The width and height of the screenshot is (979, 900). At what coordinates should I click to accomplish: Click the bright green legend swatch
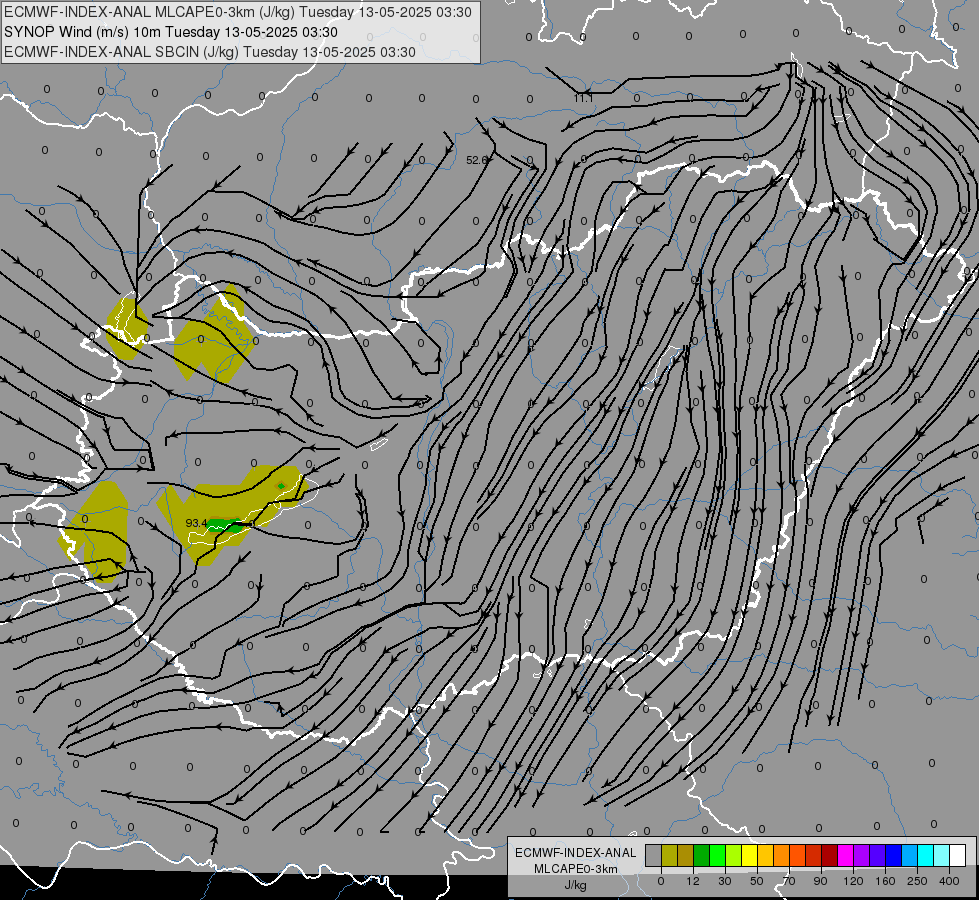718,855
